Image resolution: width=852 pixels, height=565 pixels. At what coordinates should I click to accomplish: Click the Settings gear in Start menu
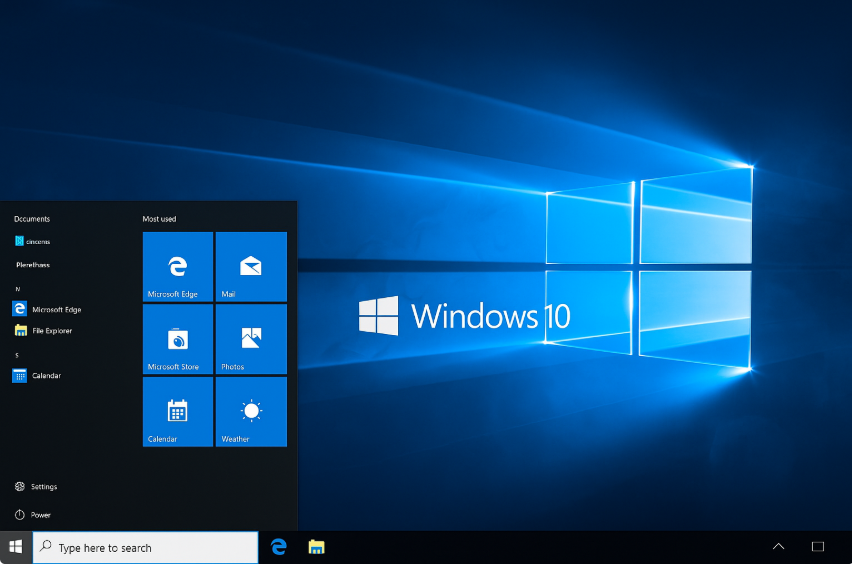coord(20,486)
